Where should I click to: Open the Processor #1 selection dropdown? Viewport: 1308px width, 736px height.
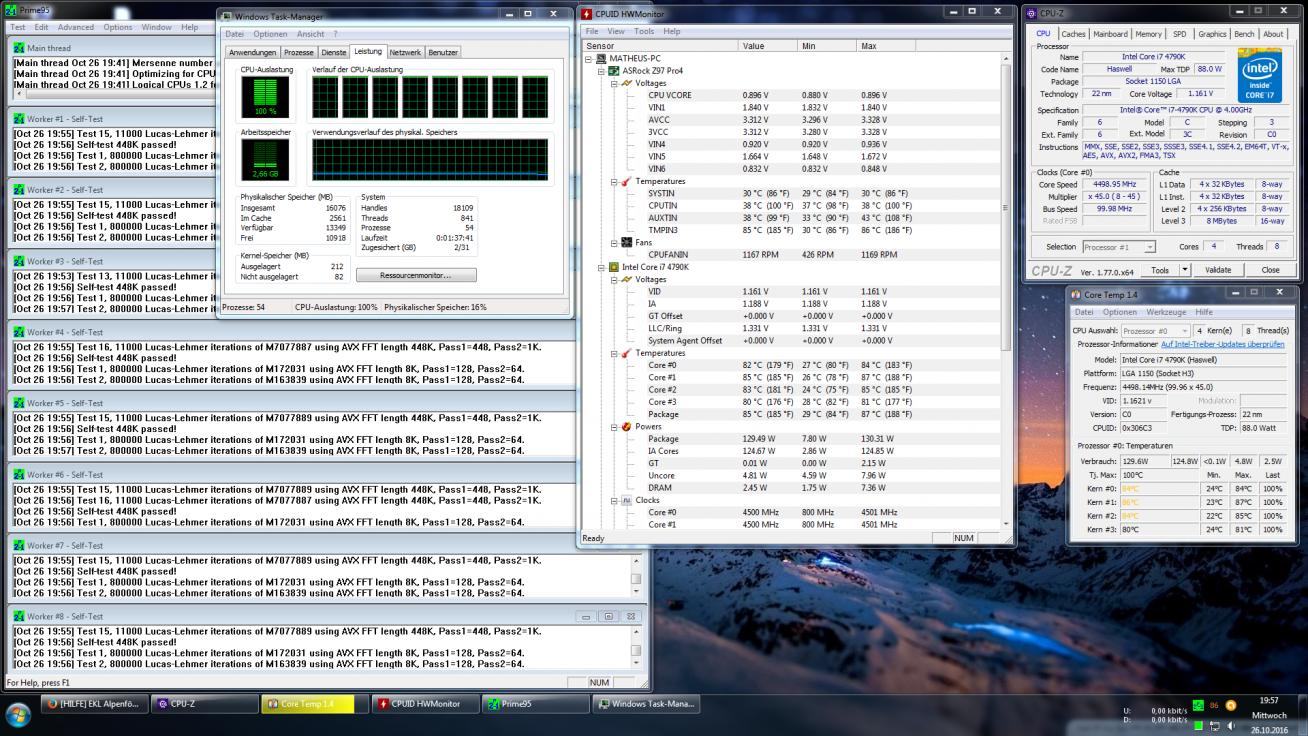[1118, 247]
